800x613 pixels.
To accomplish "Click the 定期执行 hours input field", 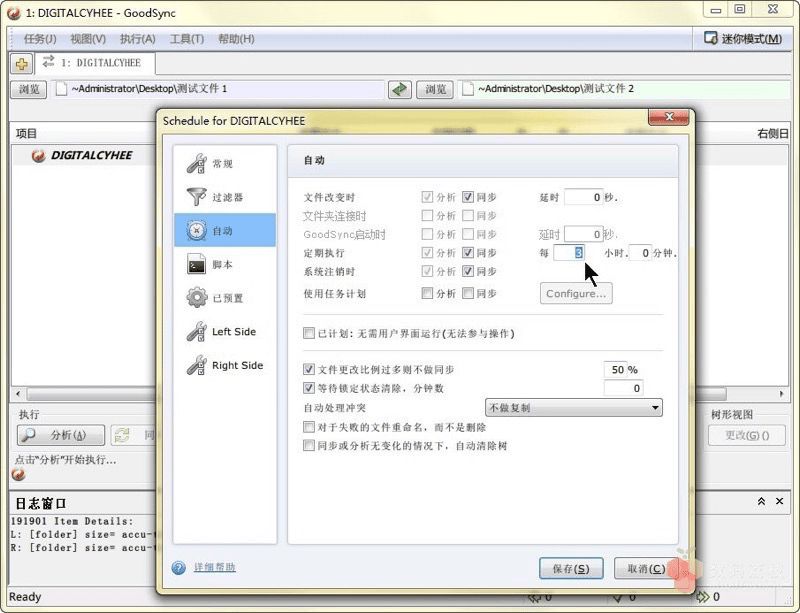I will (x=569, y=253).
